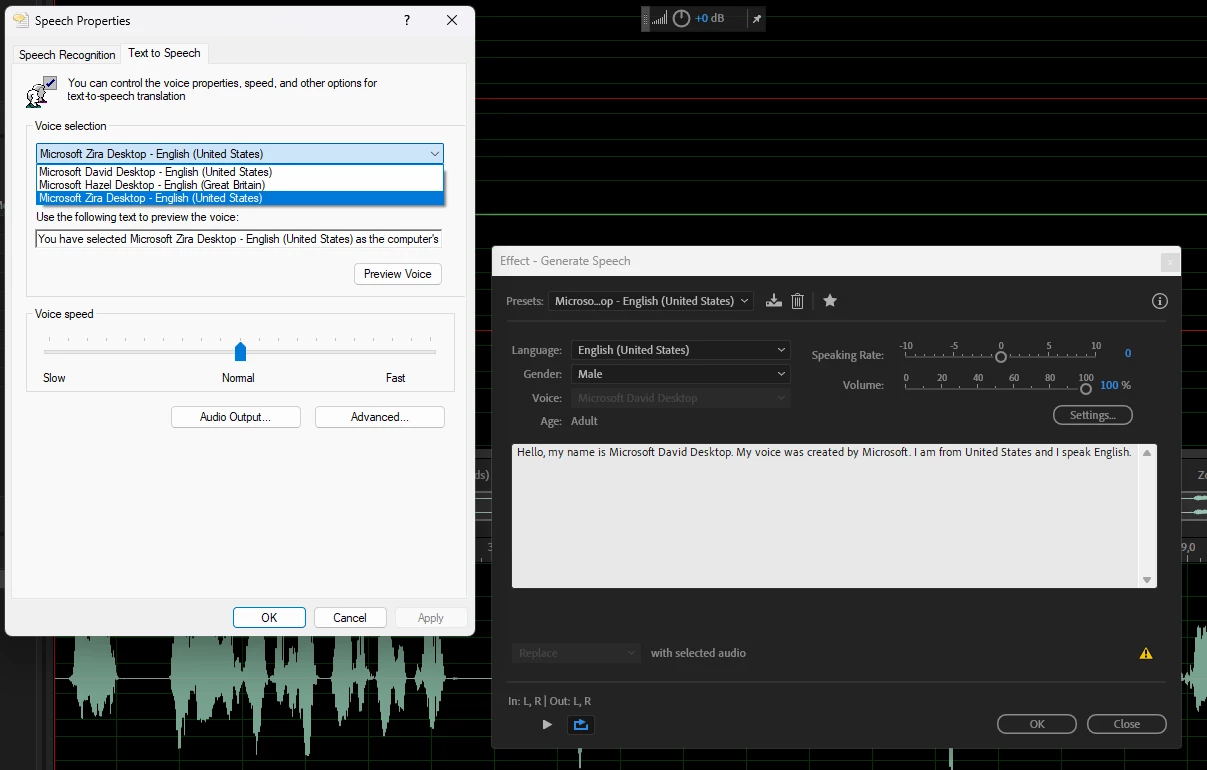Viewport: 1207px width, 770px height.
Task: Click the Slow label under Voice speed
Action: point(54,378)
